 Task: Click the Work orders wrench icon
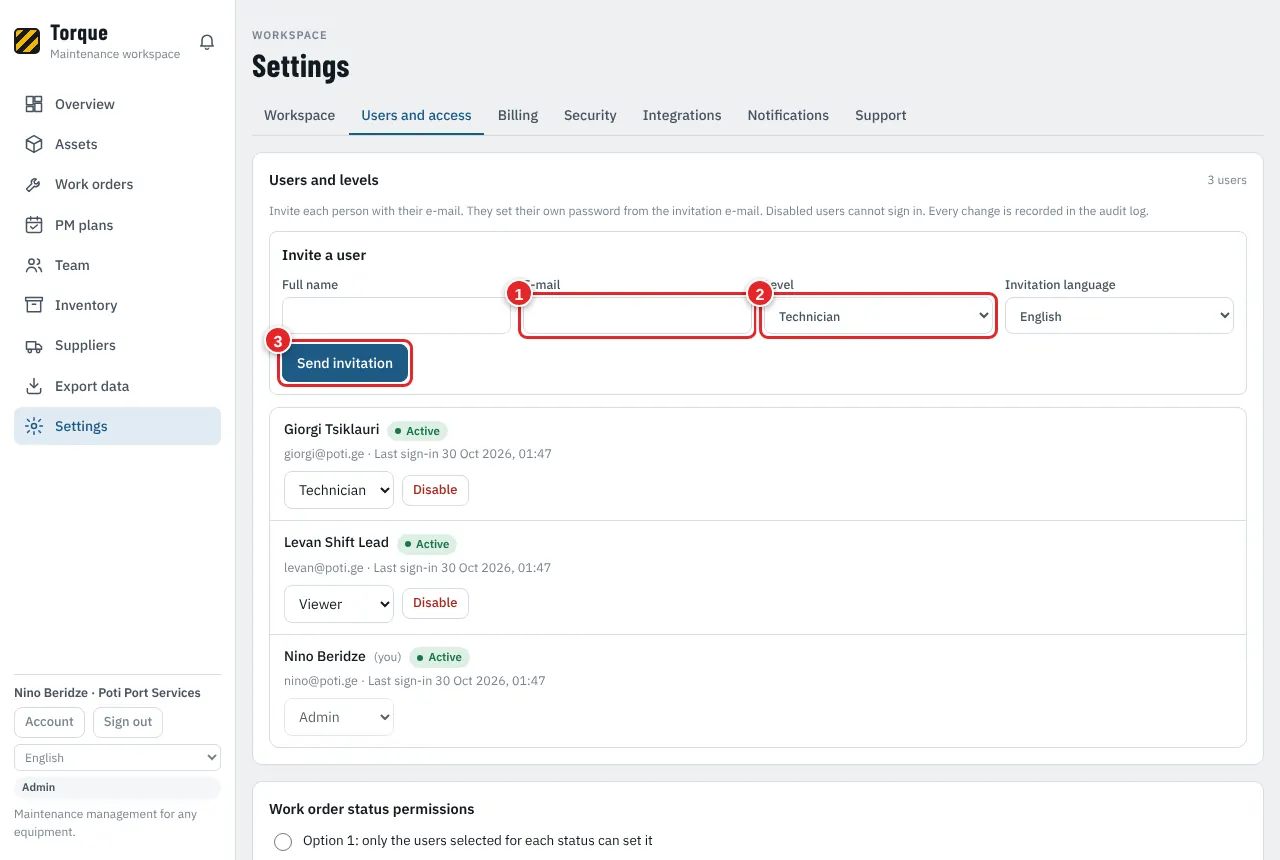34,184
